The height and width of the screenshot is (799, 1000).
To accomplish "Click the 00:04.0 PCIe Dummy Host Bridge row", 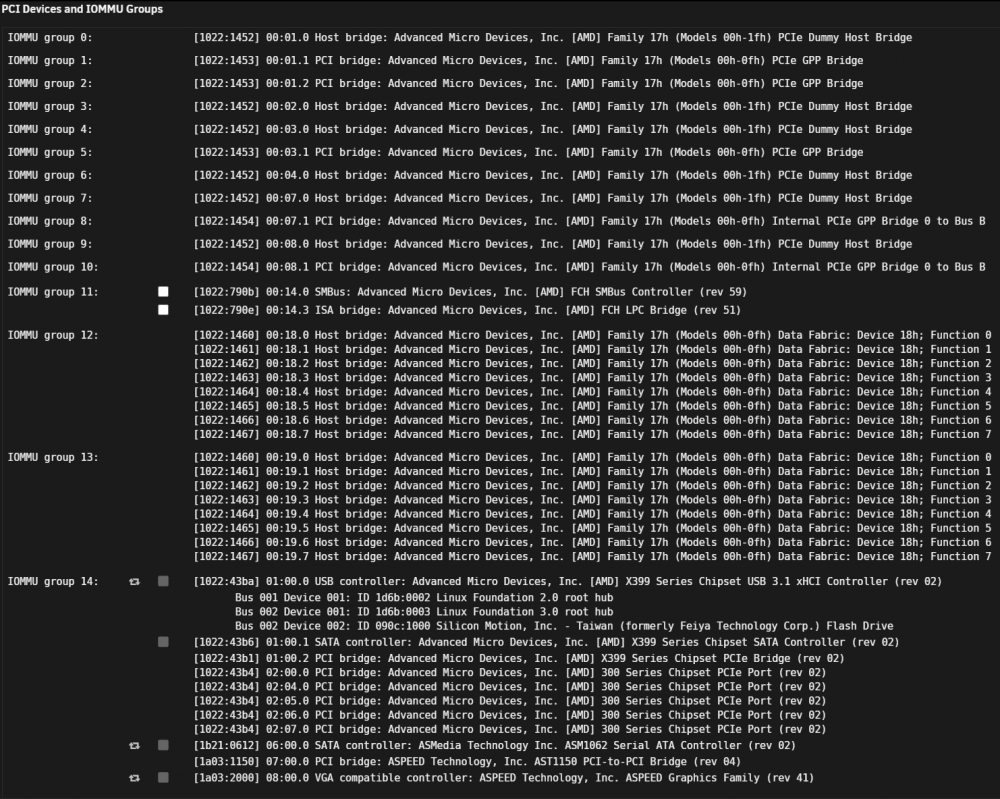I will pos(553,175).
